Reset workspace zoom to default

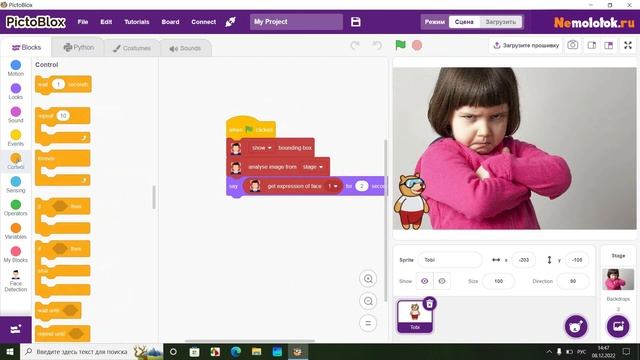pos(368,323)
